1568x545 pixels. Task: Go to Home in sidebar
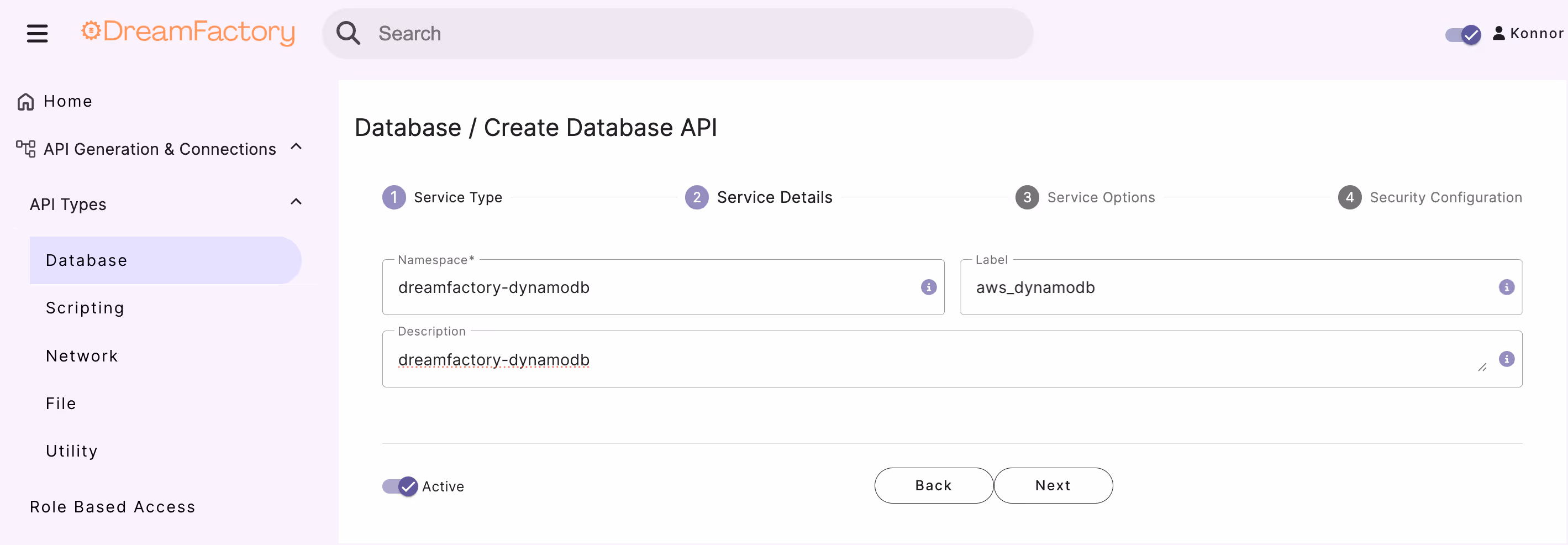[68, 101]
